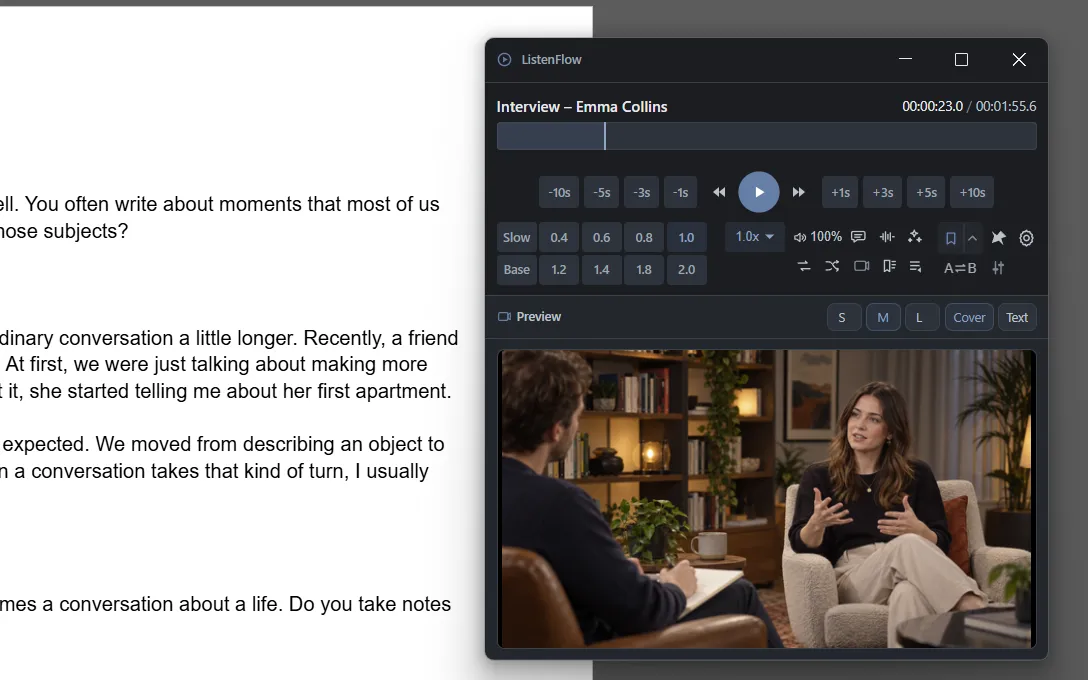Select the S preview size
The image size is (1088, 680).
[844, 317]
